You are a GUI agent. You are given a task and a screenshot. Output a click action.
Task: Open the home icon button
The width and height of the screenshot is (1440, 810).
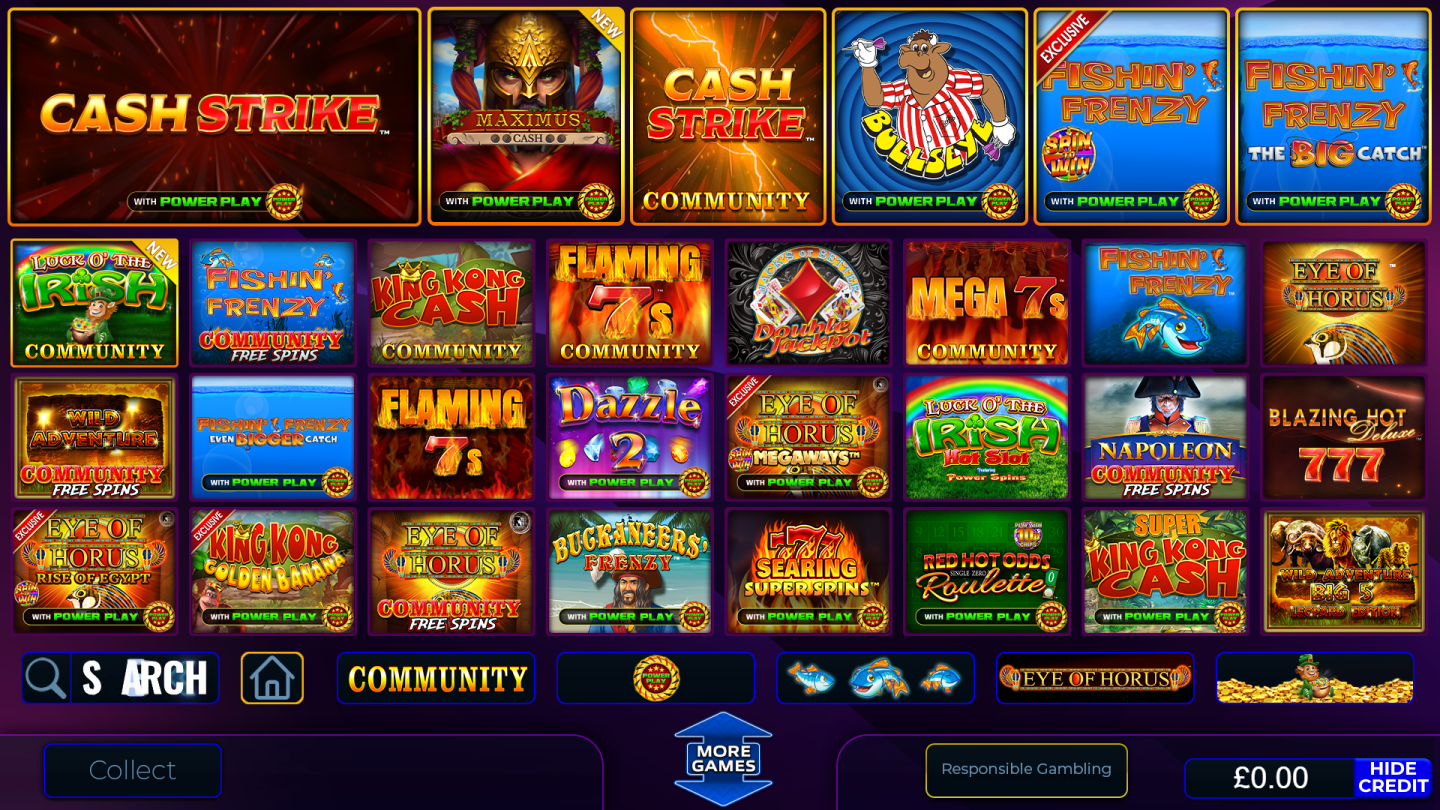click(272, 678)
